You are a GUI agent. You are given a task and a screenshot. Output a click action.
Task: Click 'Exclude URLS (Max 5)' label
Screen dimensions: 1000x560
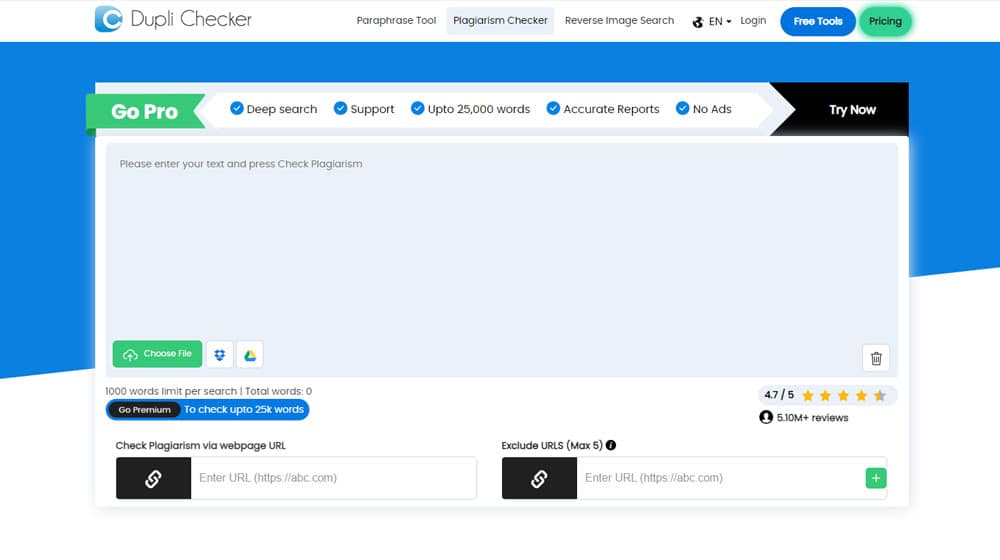point(552,445)
